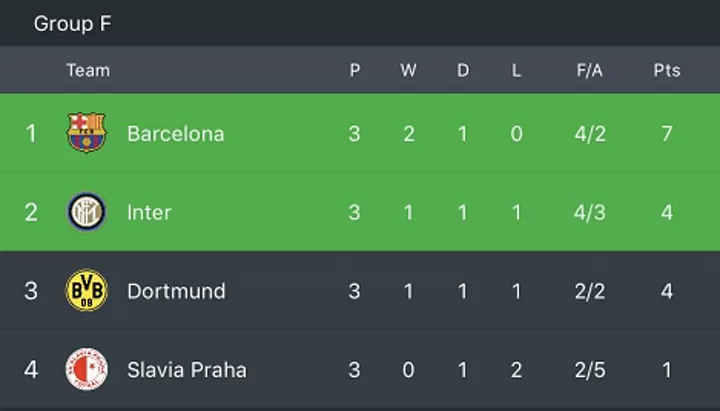Viewport: 720px width, 411px height.
Task: Open the Inter team name link
Action: tap(149, 213)
